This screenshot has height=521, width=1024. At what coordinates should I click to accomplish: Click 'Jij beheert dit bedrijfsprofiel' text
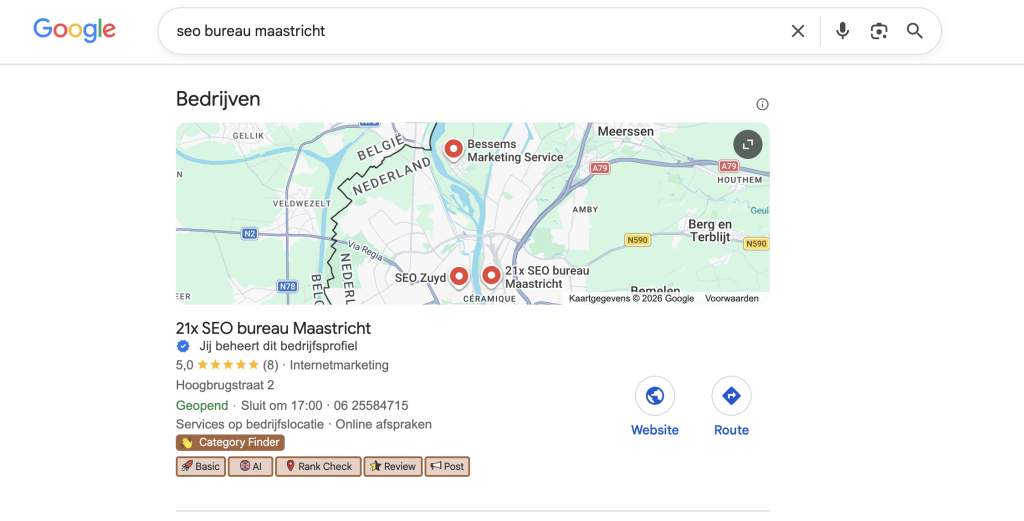click(x=278, y=346)
